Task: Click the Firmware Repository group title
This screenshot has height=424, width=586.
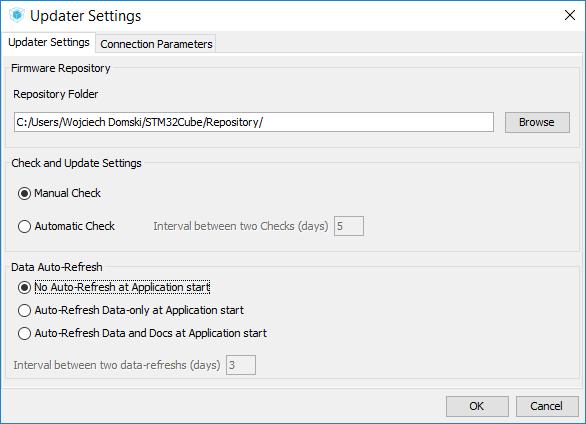Action: pos(61,68)
